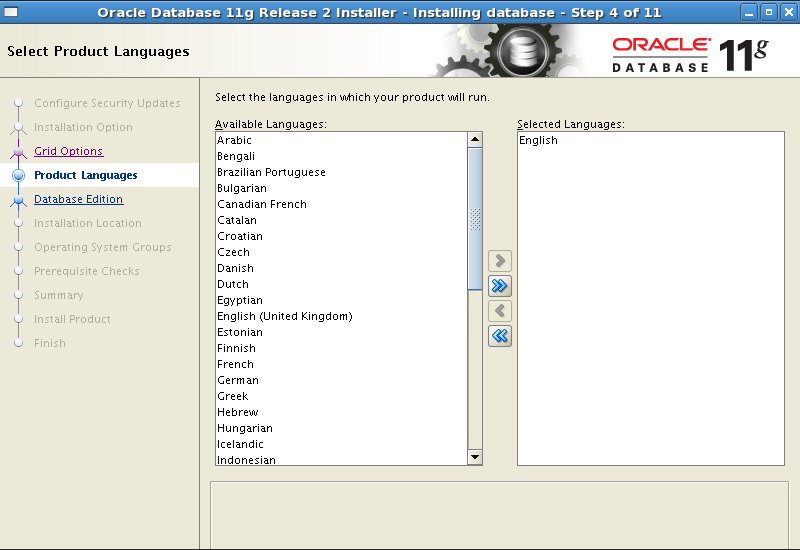The width and height of the screenshot is (800, 550).
Task: Select English in Selected Languages list
Action: (x=651, y=140)
